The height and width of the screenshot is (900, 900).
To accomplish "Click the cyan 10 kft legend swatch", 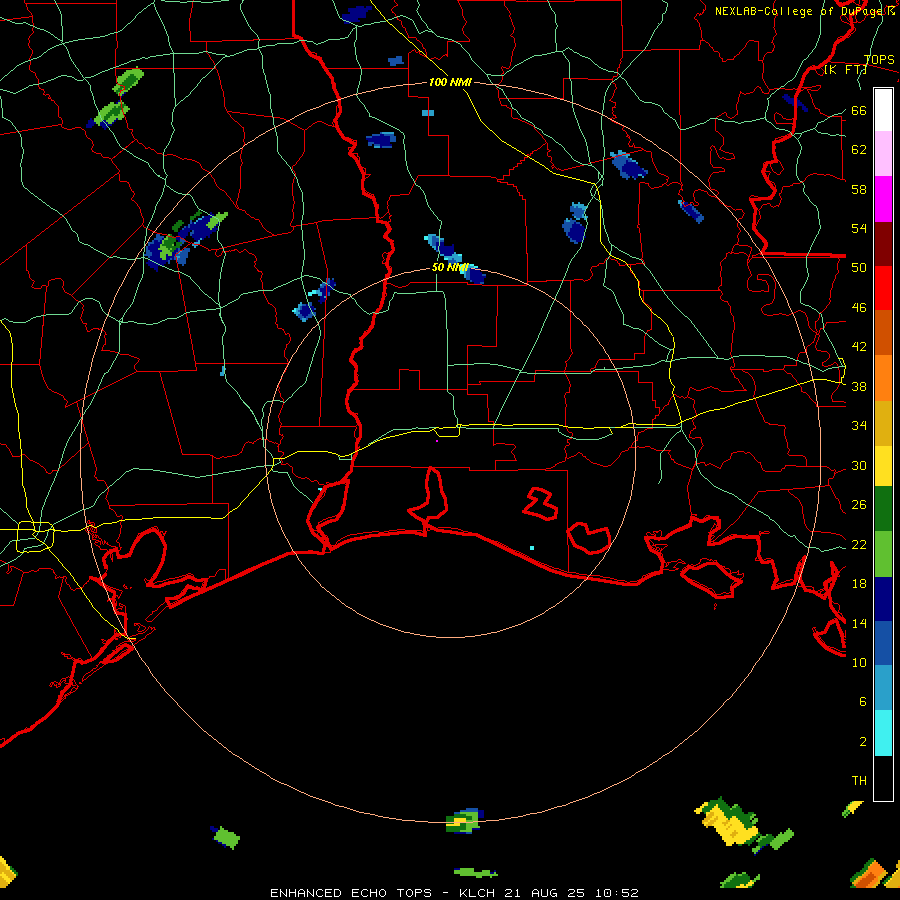I will point(883,733).
